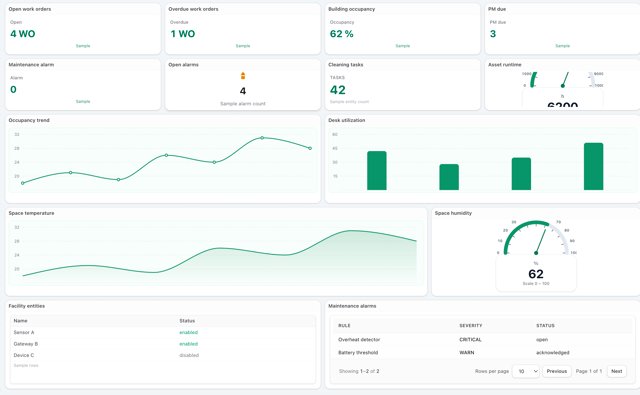Image resolution: width=640 pixels, height=395 pixels.
Task: Go to Next page of maintenance alarms
Action: click(x=616, y=371)
